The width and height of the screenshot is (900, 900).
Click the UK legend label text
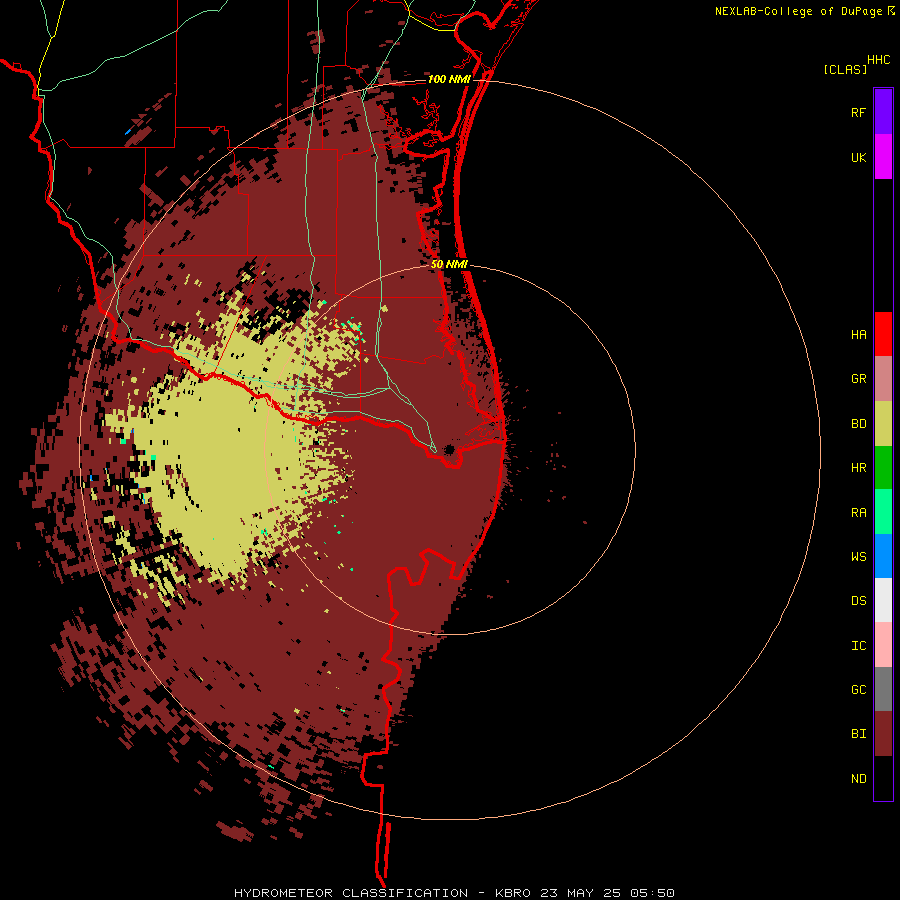pyautogui.click(x=858, y=158)
